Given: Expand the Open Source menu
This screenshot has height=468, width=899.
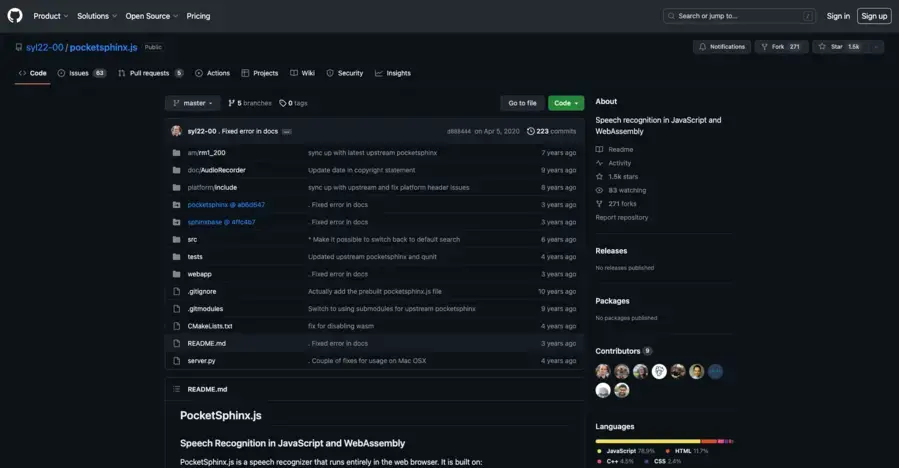Looking at the screenshot, I should coord(151,16).
